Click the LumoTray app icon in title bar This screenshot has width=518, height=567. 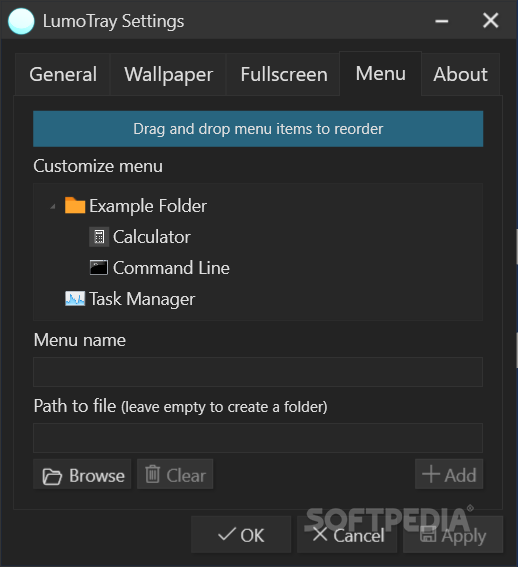21,21
